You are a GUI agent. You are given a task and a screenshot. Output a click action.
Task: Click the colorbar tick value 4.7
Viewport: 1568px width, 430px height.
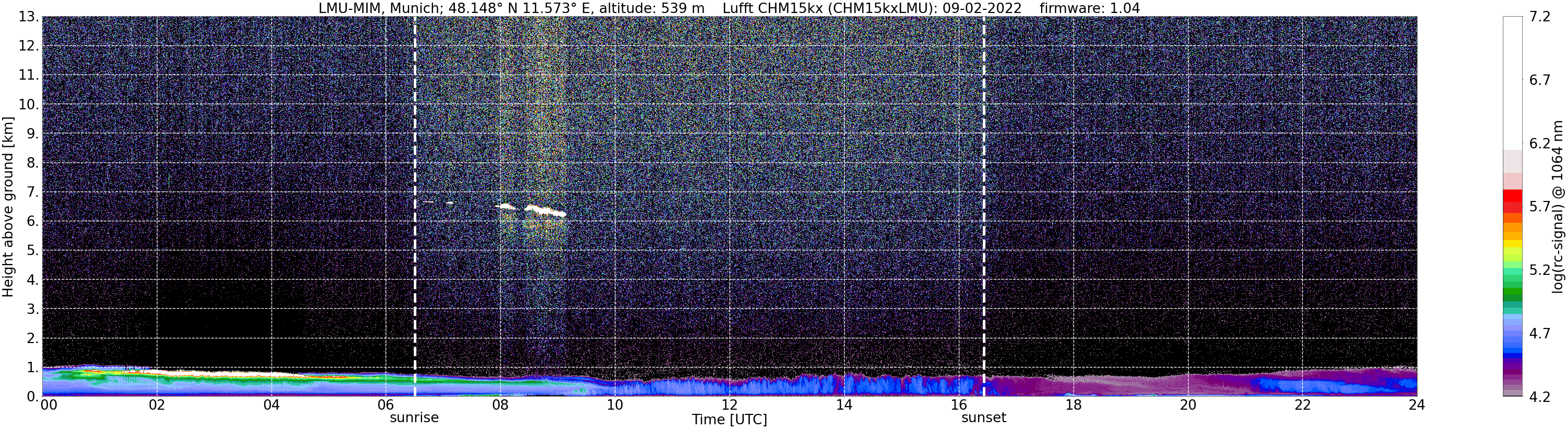1540,333
